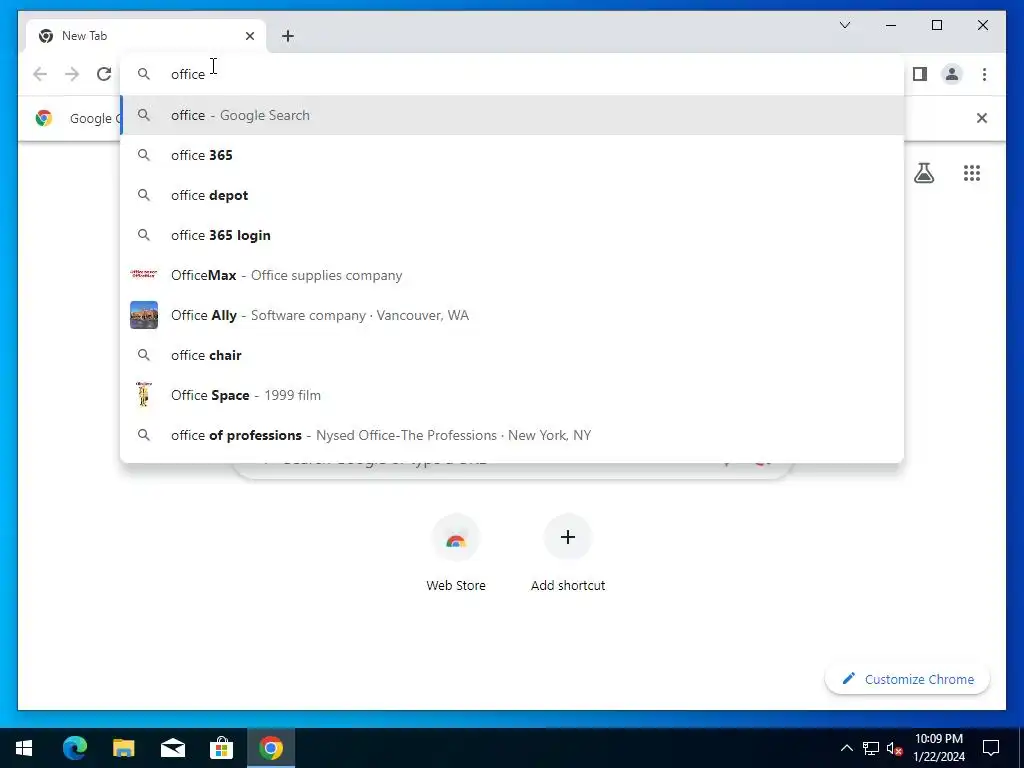Viewport: 1024px width, 768px height.
Task: Select 'office of professions' suggestion
Action: (x=512, y=435)
